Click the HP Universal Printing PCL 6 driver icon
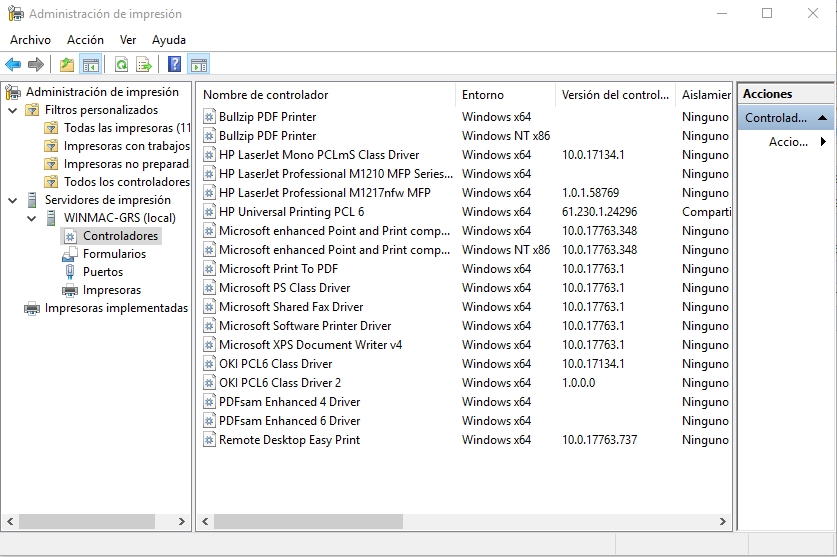The height and width of the screenshot is (557, 837). [x=209, y=212]
